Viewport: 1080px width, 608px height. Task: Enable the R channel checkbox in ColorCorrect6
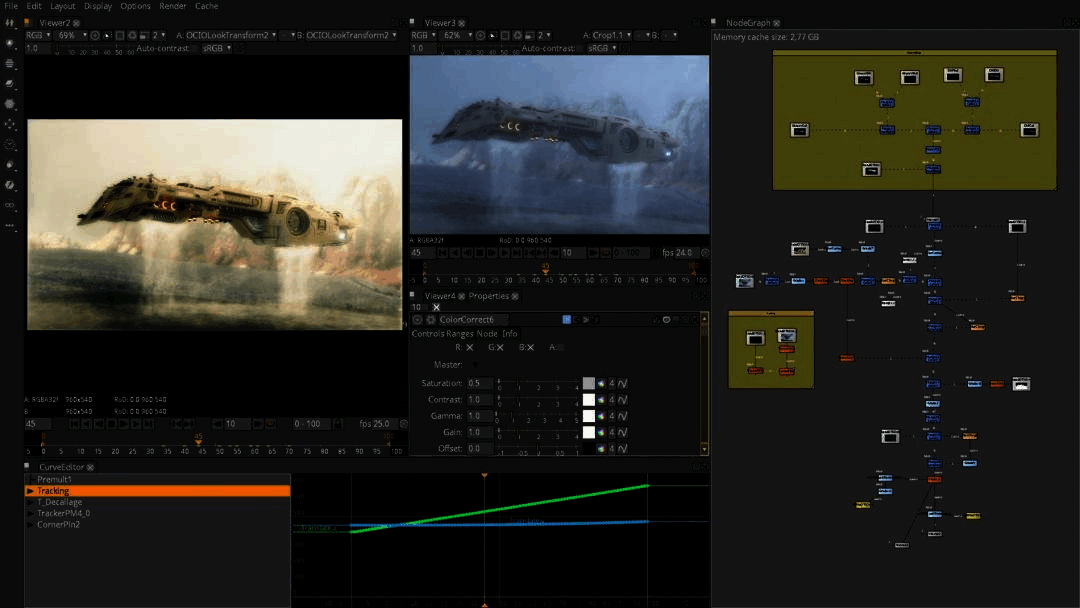coord(469,348)
